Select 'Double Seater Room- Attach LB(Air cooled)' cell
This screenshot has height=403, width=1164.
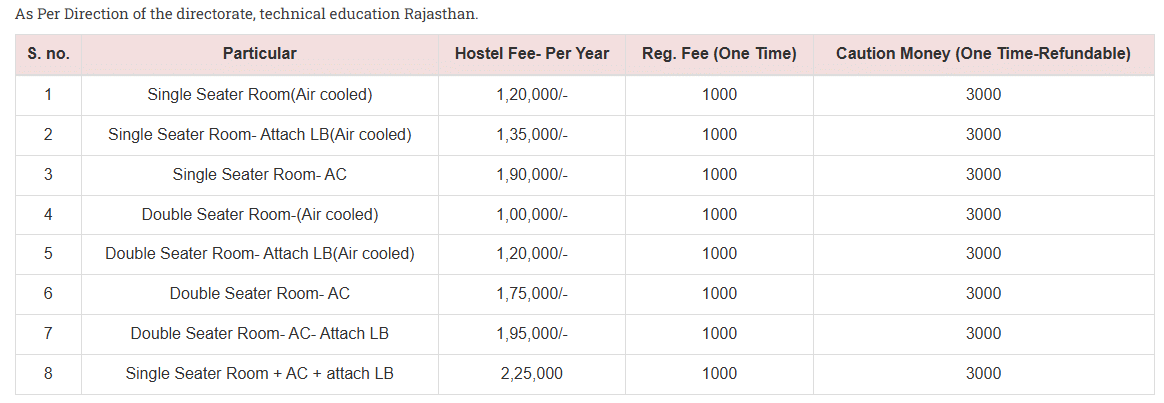pos(259,254)
